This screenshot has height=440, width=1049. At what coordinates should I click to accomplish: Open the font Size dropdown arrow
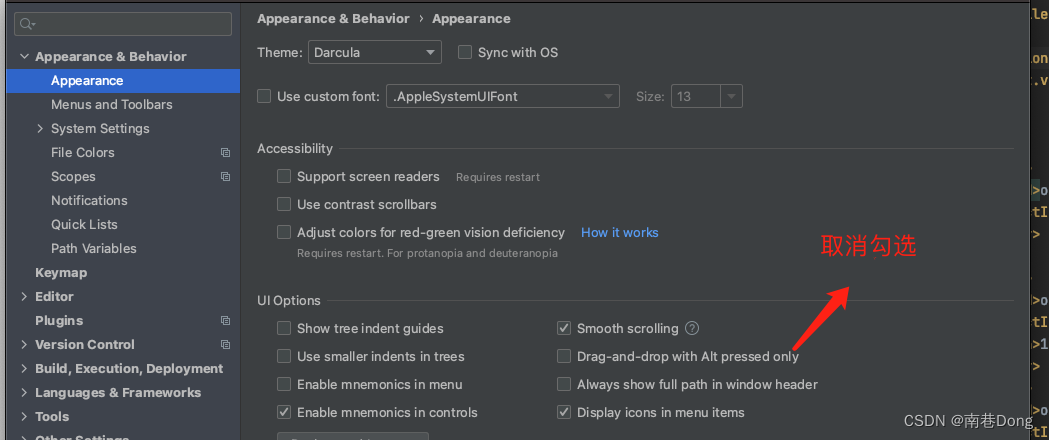731,96
